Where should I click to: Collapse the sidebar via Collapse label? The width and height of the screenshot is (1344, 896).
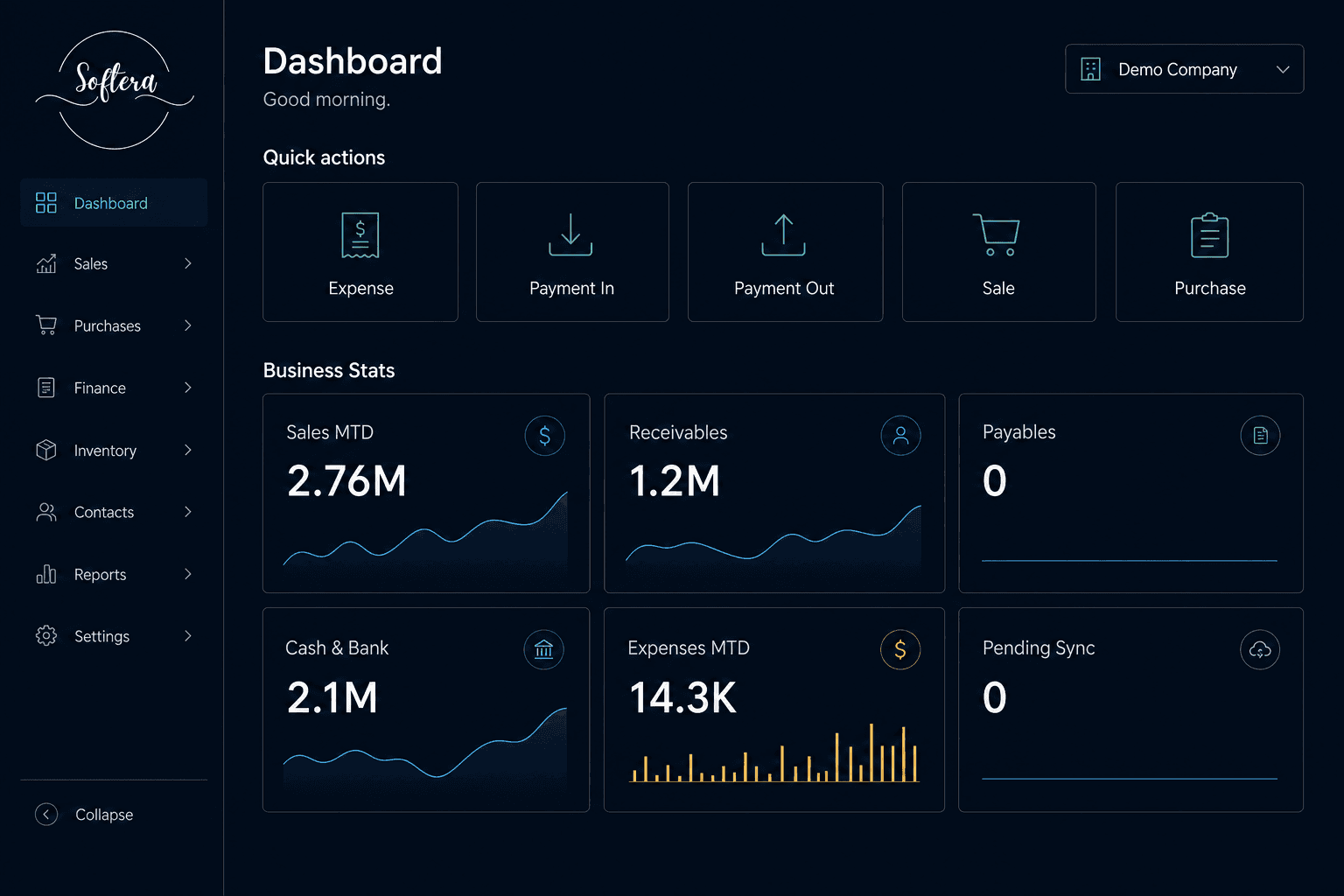click(x=104, y=815)
